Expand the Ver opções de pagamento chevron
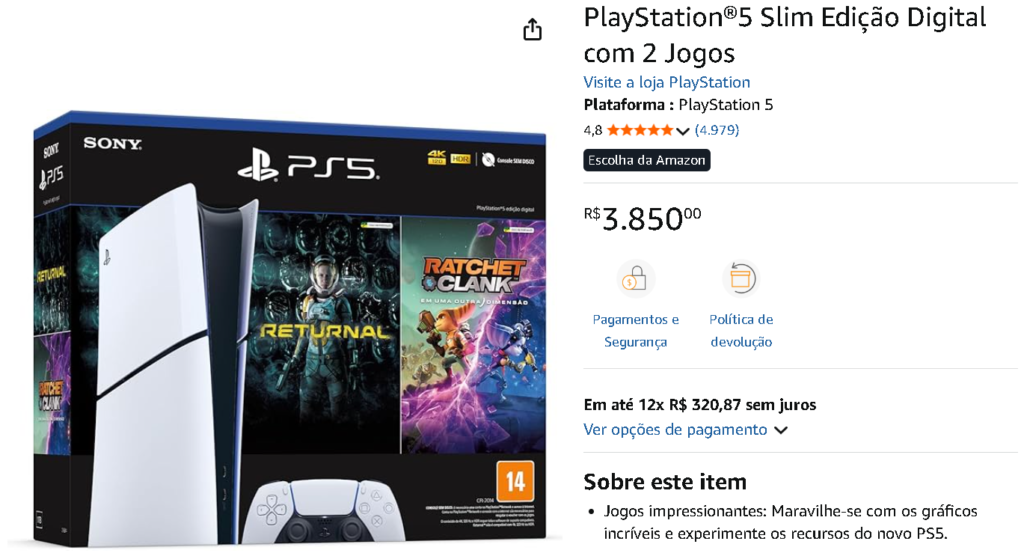 [x=781, y=430]
